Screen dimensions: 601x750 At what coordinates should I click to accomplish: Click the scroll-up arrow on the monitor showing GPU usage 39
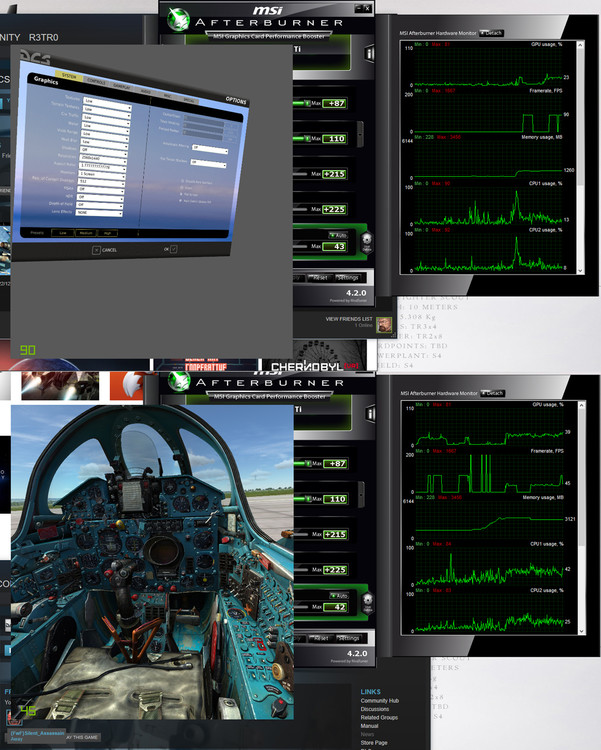582,405
